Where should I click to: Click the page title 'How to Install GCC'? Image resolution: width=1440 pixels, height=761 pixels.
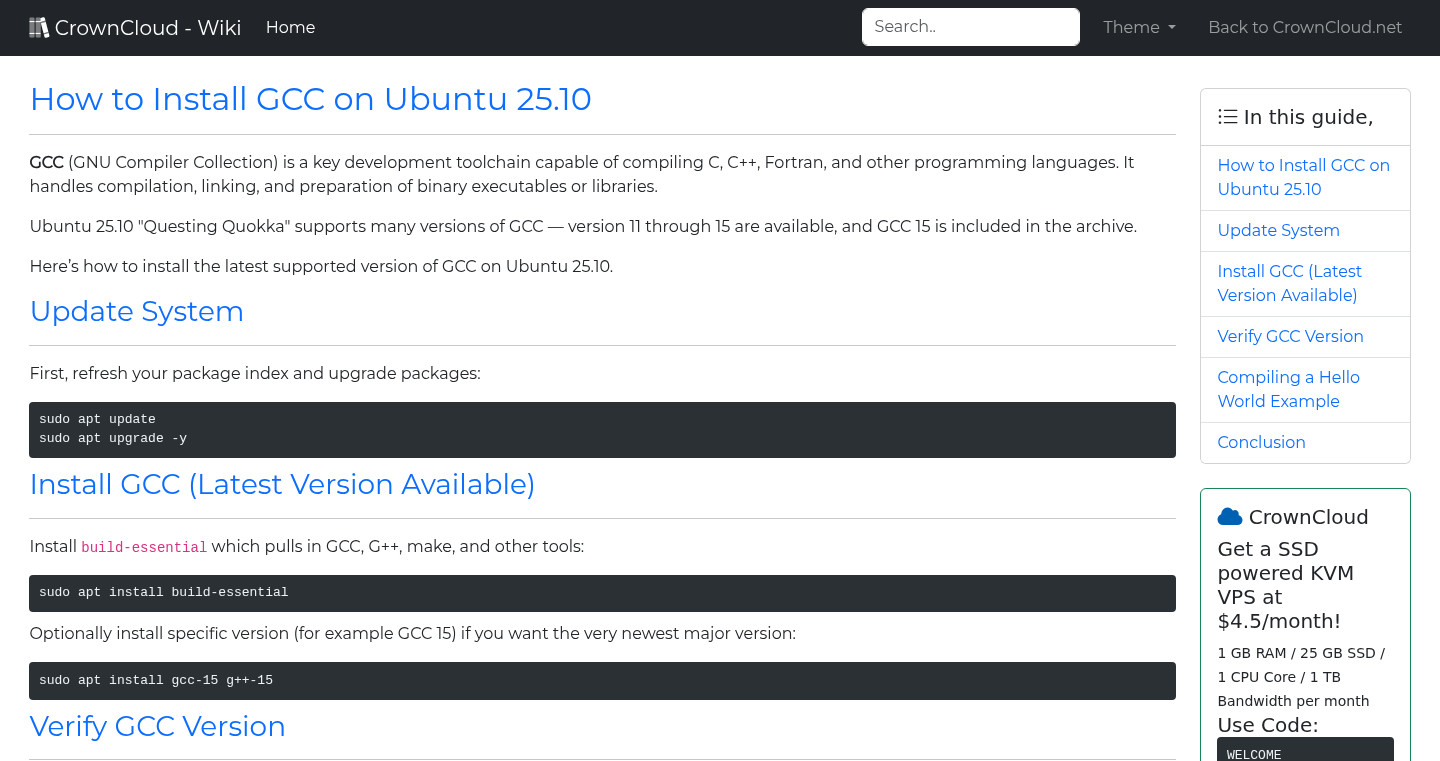click(x=310, y=99)
